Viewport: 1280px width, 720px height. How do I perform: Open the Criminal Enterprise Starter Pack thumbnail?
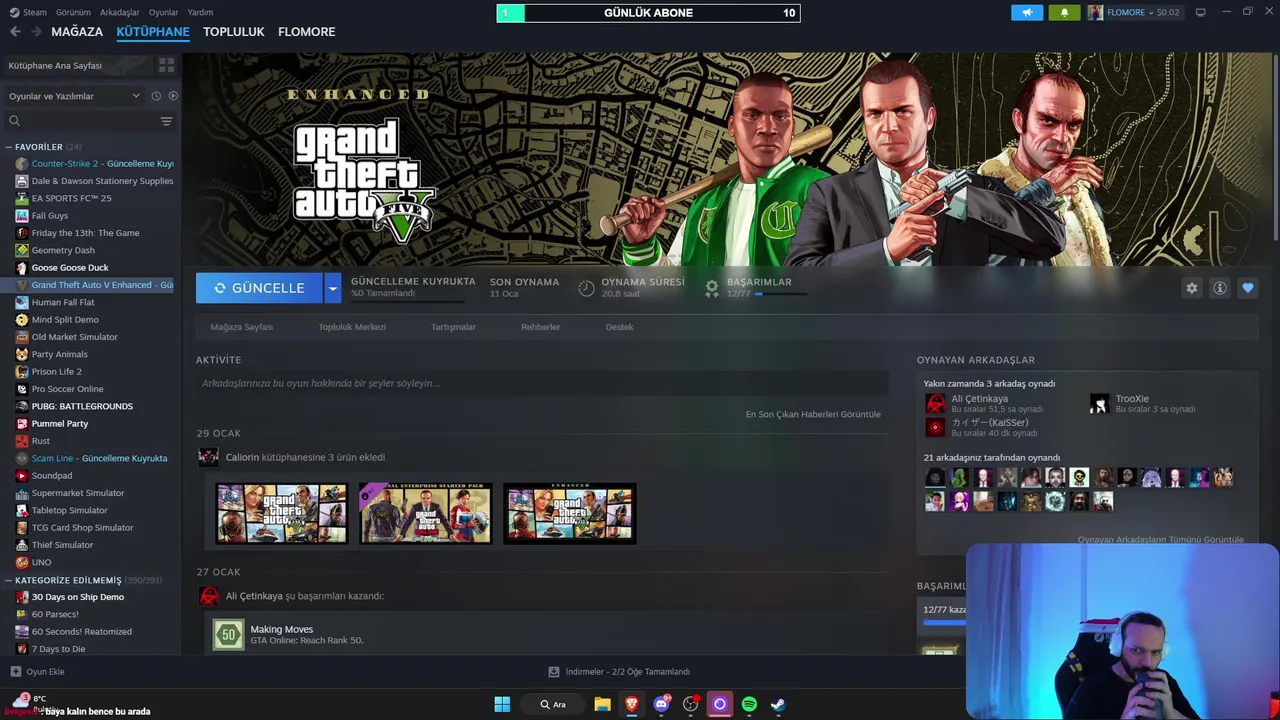point(426,513)
